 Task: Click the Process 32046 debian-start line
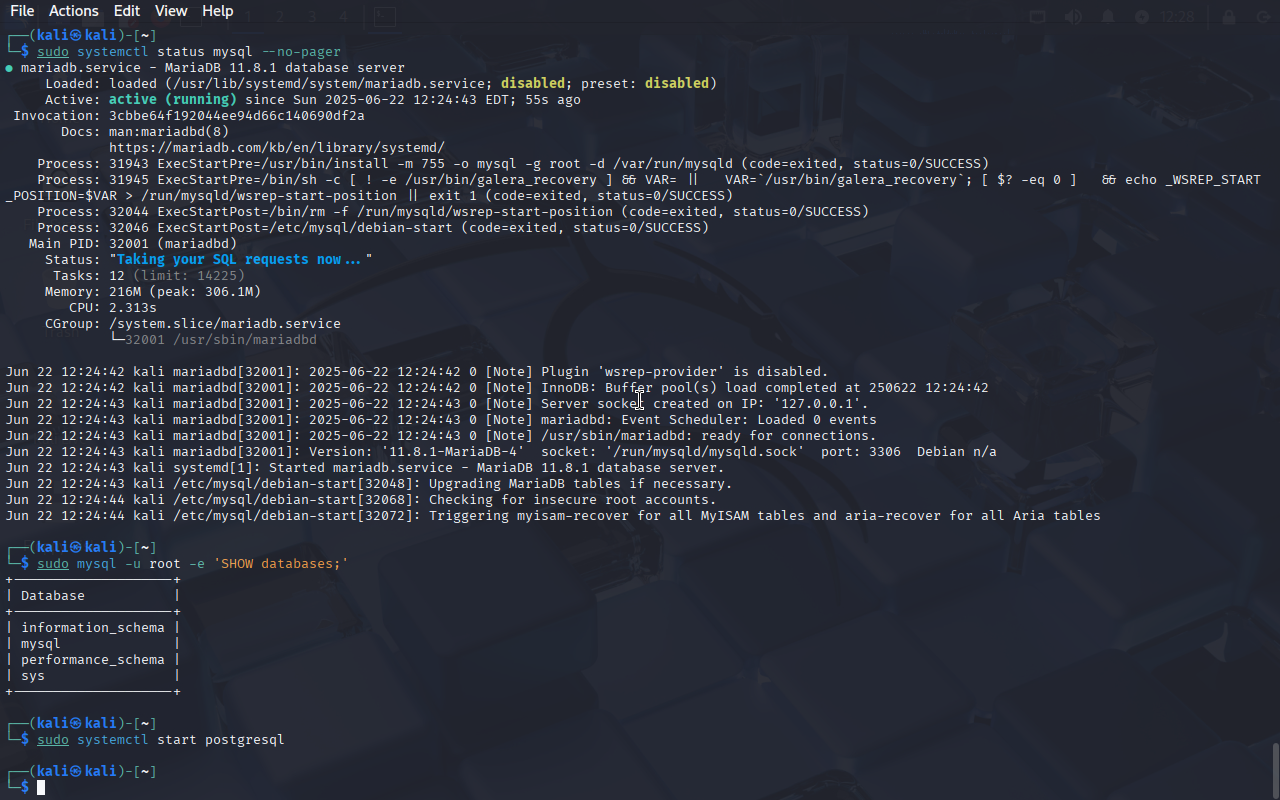pyautogui.click(x=373, y=228)
